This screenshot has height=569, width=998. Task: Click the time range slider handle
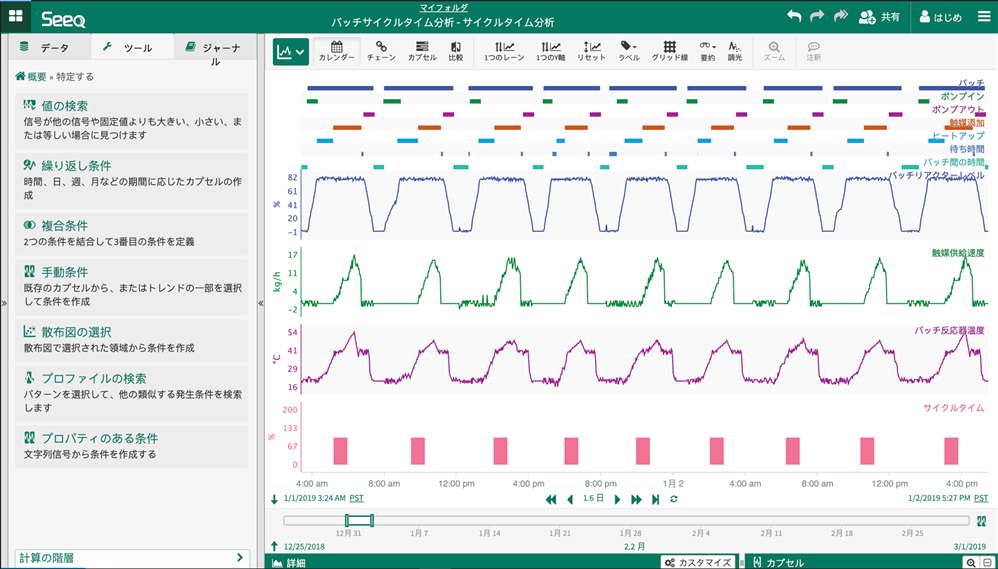pos(358,520)
